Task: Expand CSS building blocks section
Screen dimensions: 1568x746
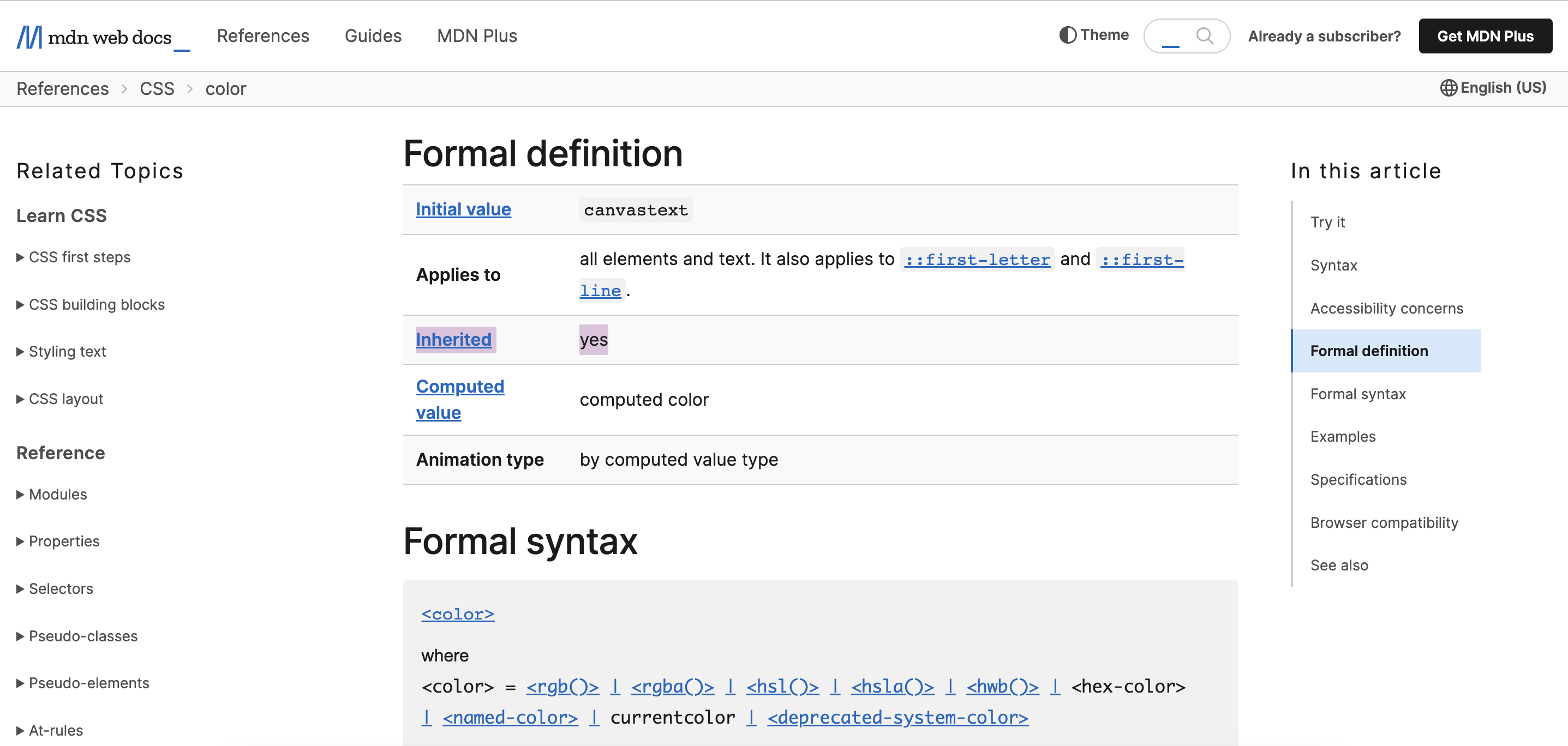Action: (x=91, y=304)
